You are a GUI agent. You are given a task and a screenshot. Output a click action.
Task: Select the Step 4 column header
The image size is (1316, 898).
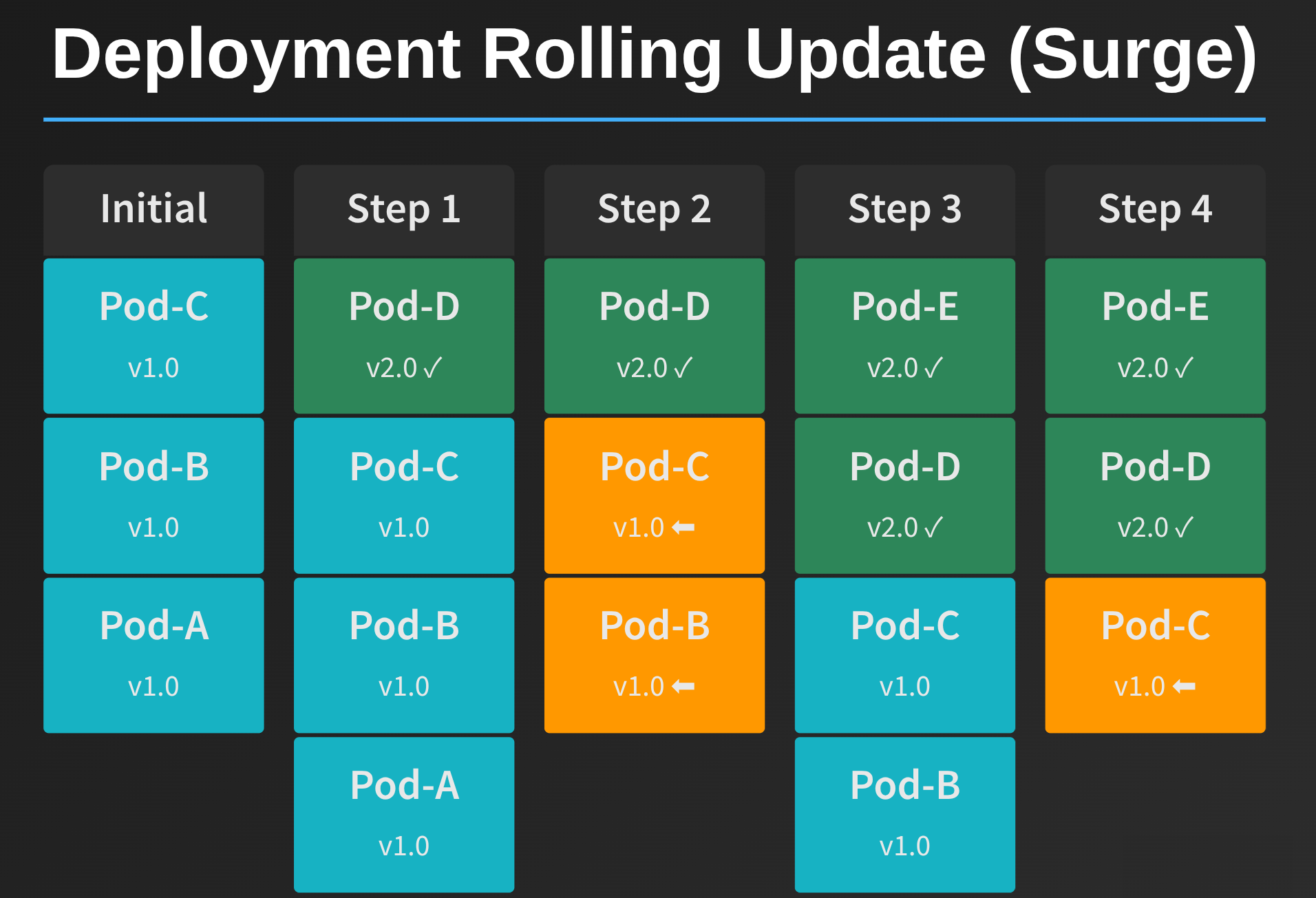click(1156, 209)
